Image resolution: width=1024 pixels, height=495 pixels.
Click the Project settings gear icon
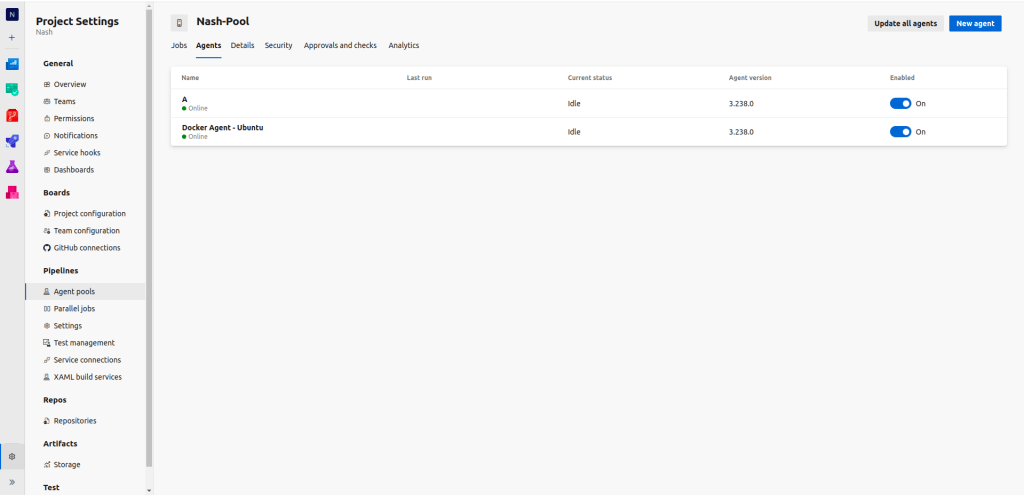[x=12, y=456]
